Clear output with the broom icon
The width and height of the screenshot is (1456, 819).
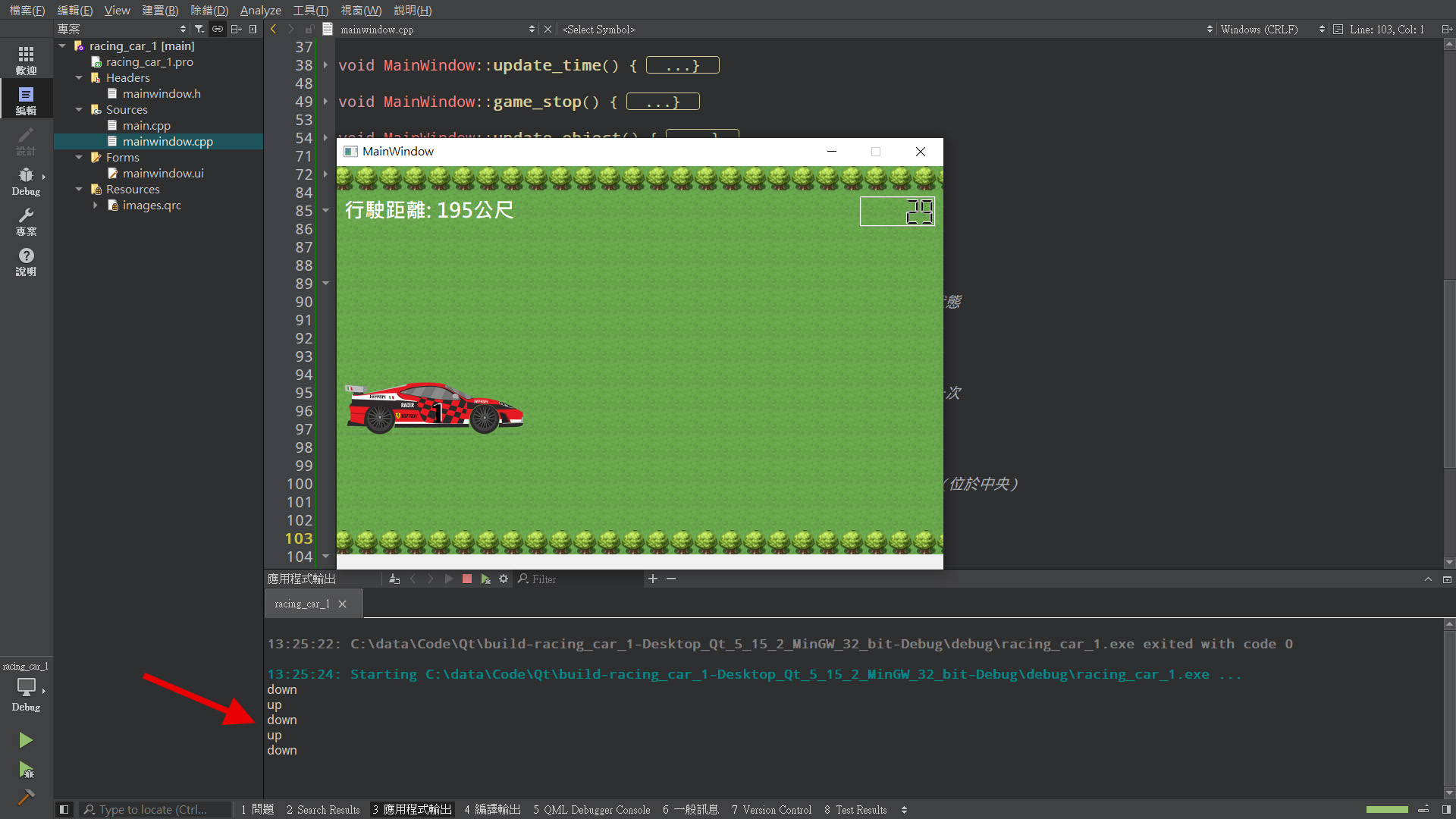394,579
